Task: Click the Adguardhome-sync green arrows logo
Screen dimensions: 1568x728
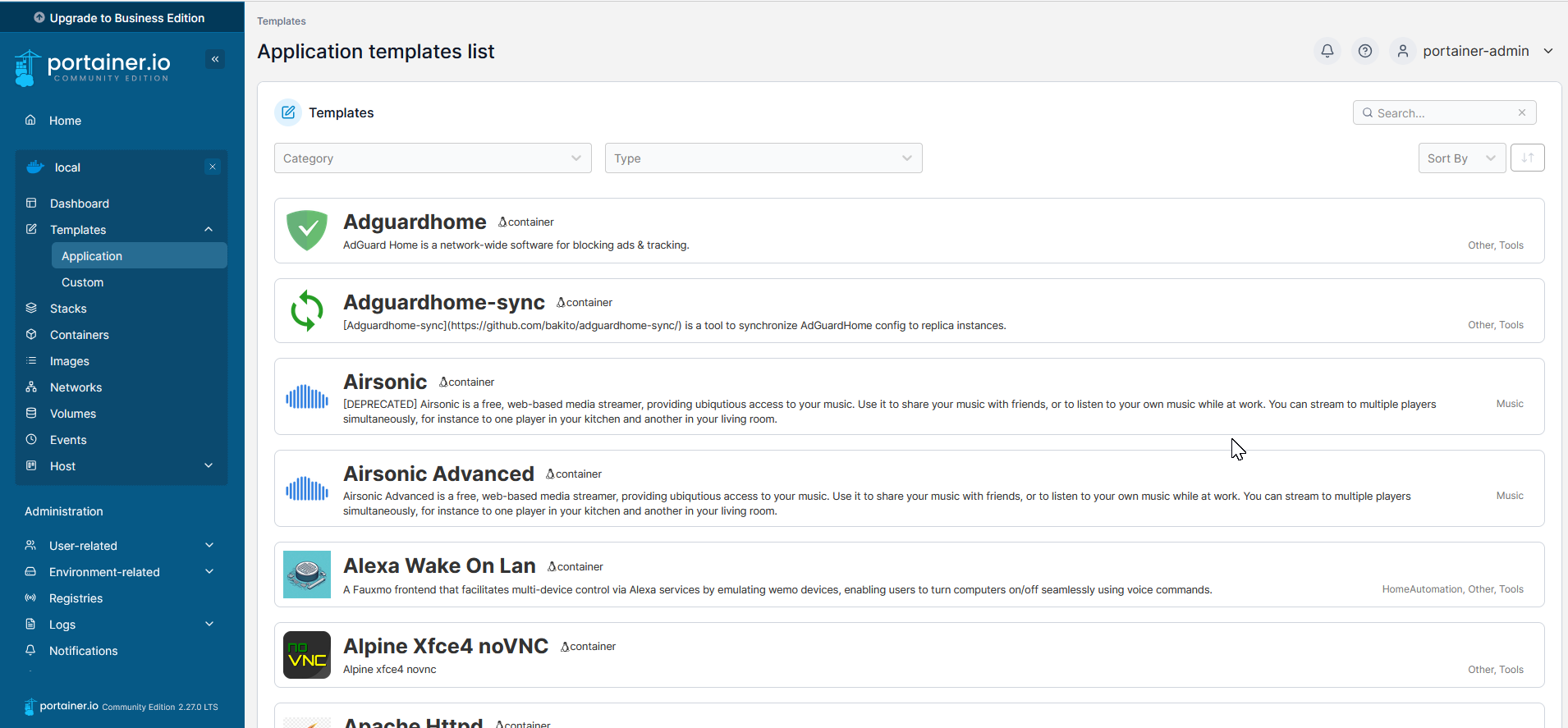Action: coord(307,311)
